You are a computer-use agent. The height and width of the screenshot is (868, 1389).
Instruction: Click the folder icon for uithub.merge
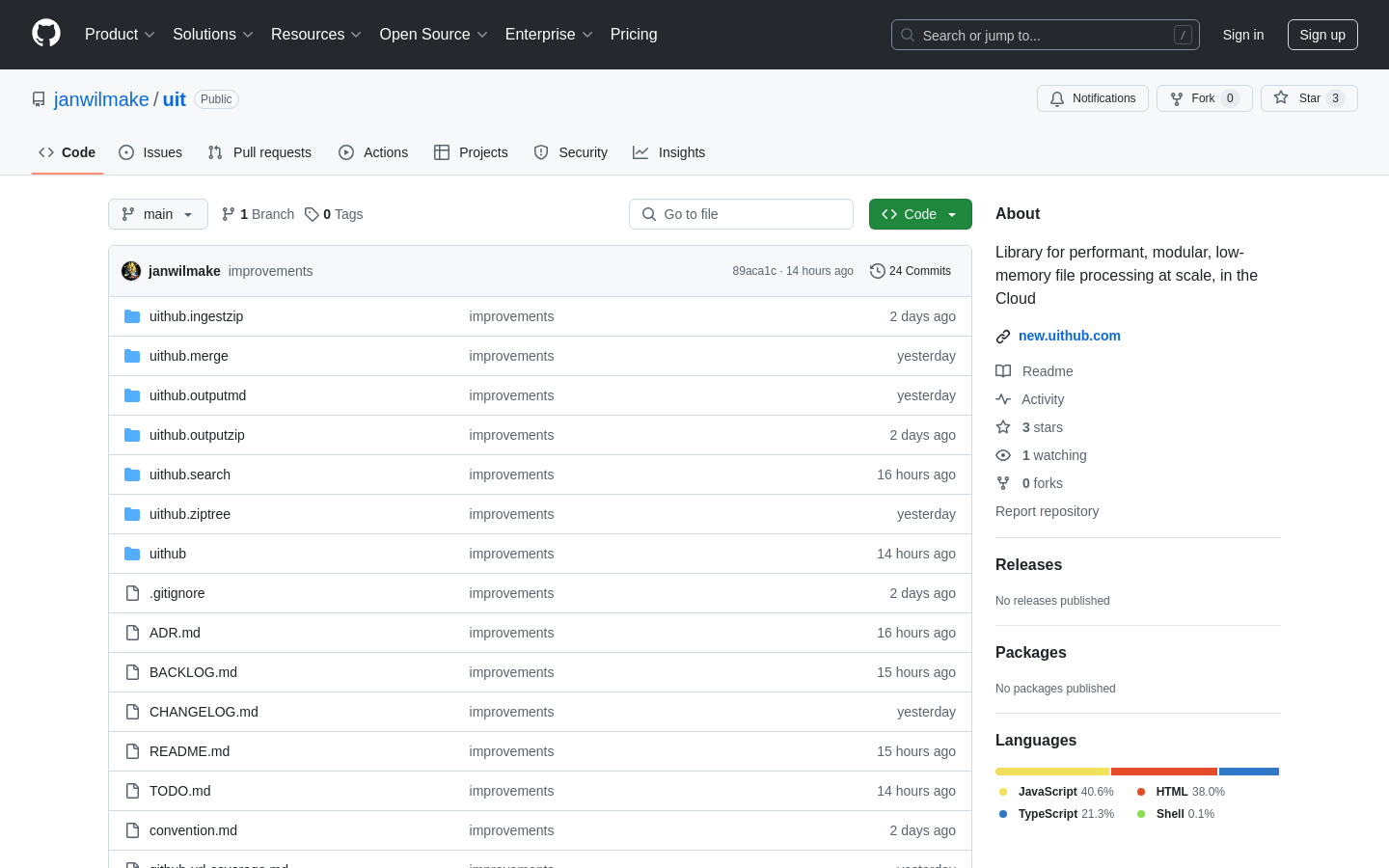(x=132, y=356)
